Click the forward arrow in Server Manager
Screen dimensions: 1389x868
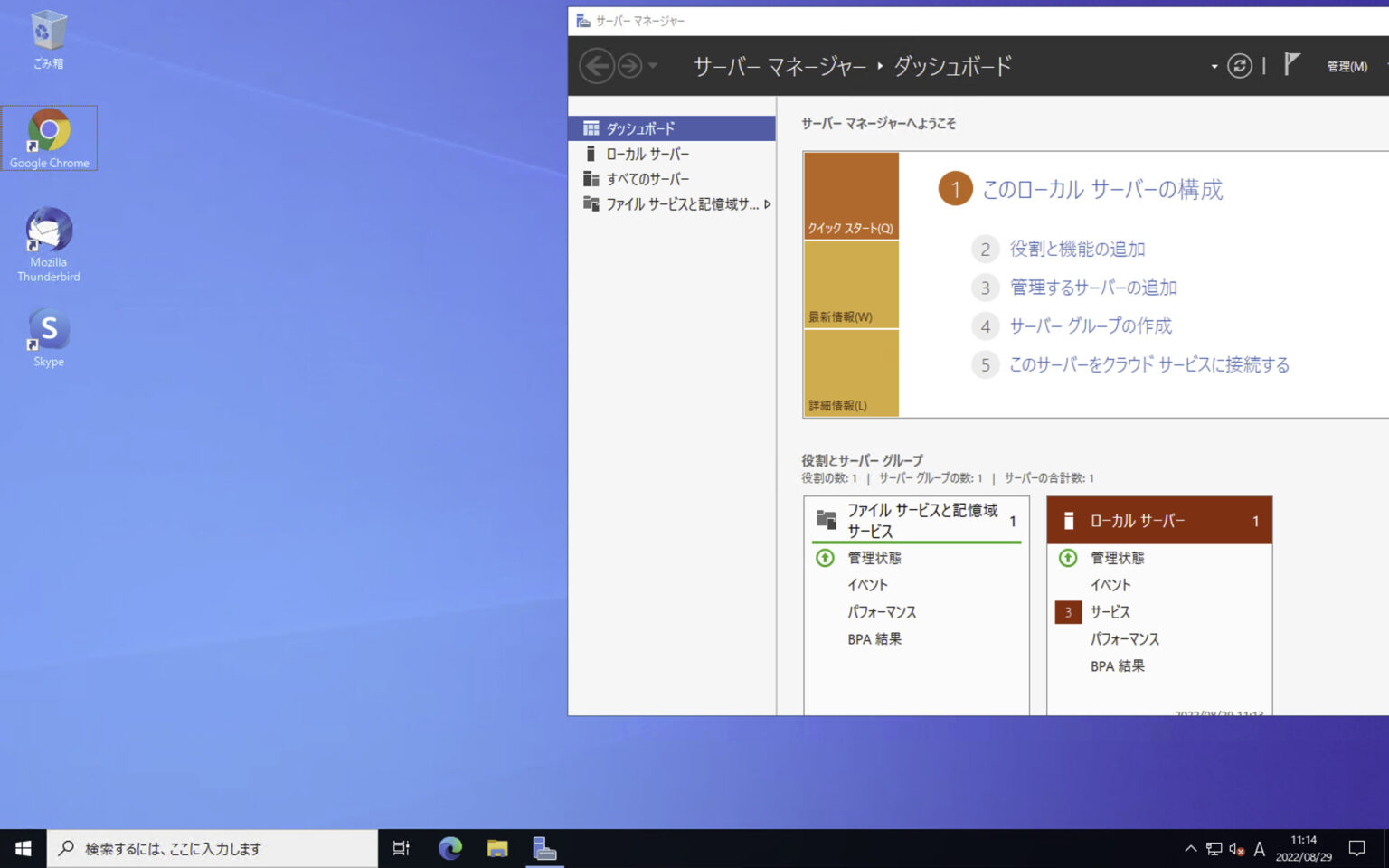pyautogui.click(x=629, y=66)
